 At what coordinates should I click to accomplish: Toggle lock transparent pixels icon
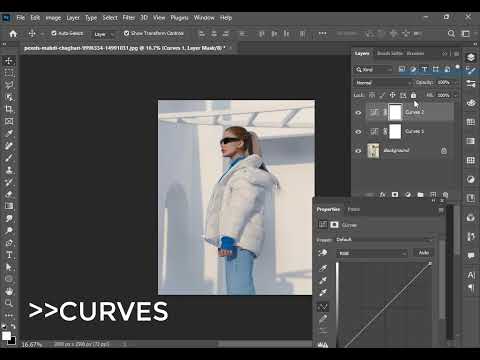coord(372,96)
